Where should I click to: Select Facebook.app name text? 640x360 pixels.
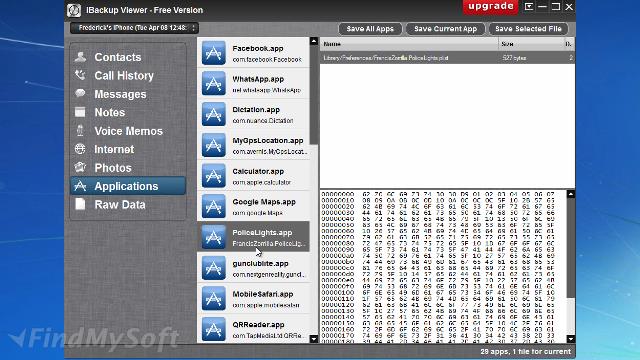click(258, 48)
